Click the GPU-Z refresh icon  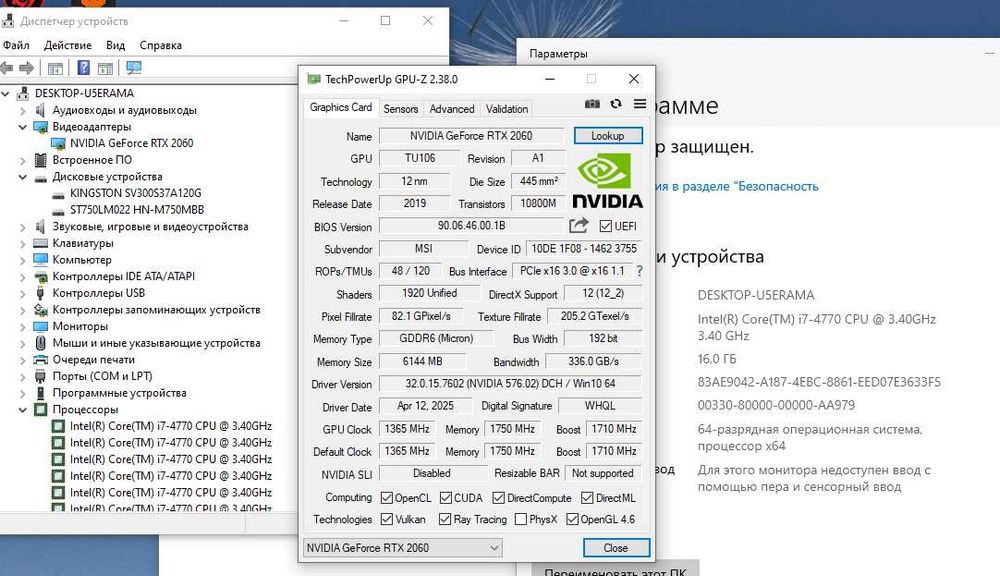tap(616, 104)
